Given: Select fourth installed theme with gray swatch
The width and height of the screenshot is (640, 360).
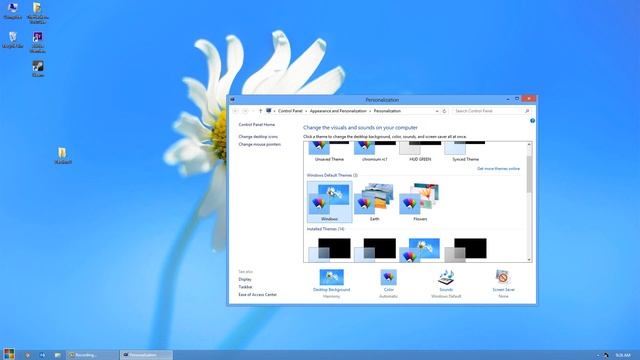Looking at the screenshot, I should click(465, 250).
